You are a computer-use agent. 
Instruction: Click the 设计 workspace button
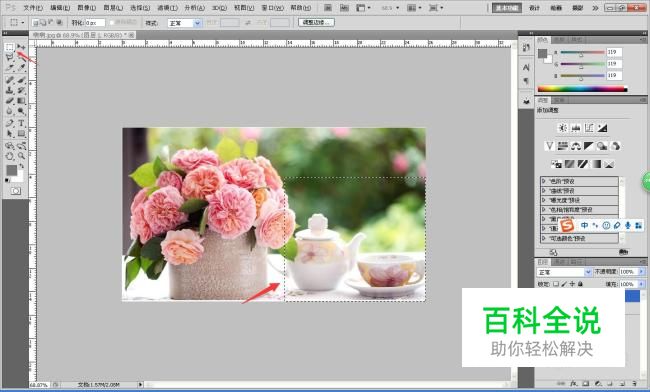pos(535,8)
